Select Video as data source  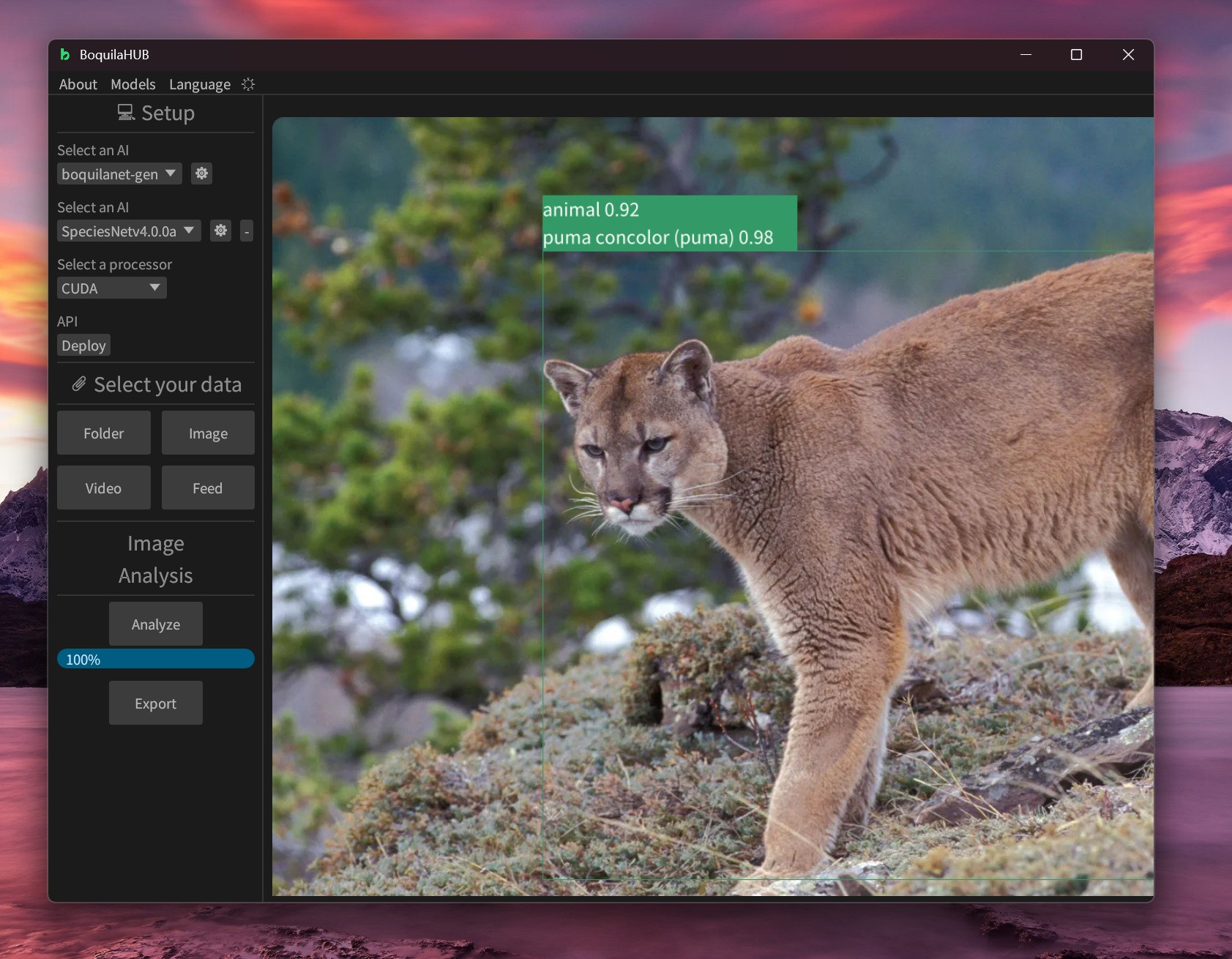(x=104, y=488)
